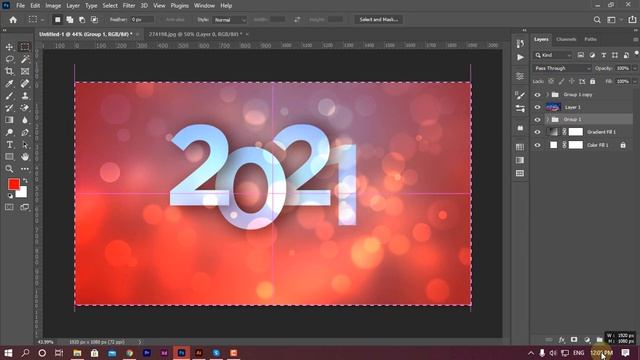Hide the Group 1 copy layer

537,95
